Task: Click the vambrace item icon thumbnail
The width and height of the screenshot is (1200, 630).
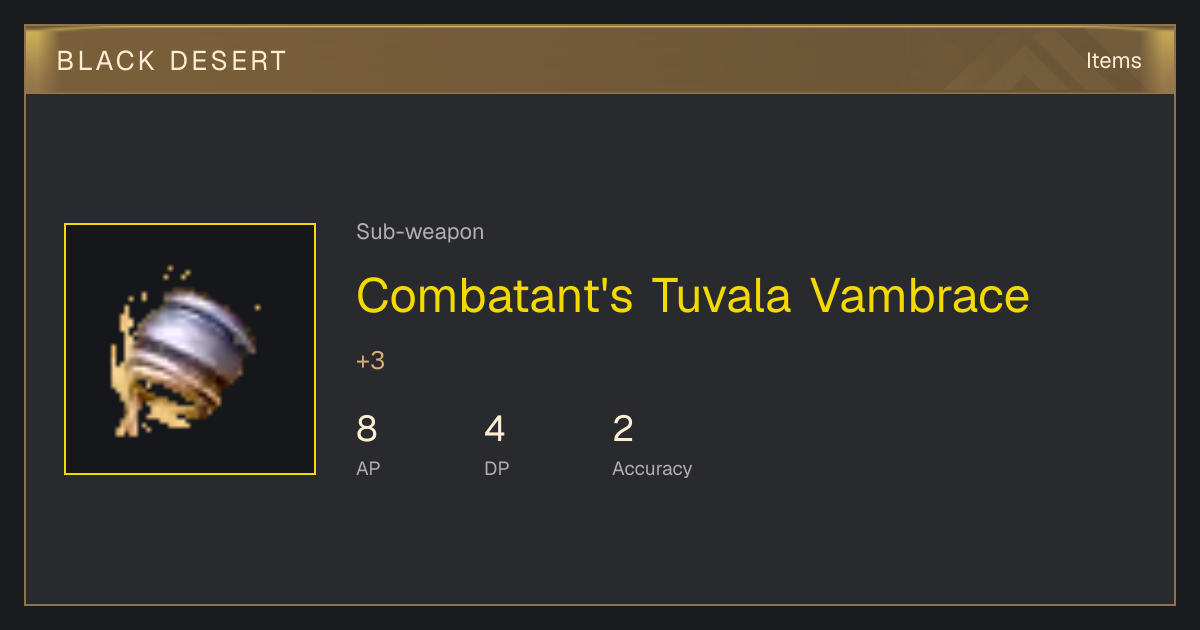Action: [190, 349]
